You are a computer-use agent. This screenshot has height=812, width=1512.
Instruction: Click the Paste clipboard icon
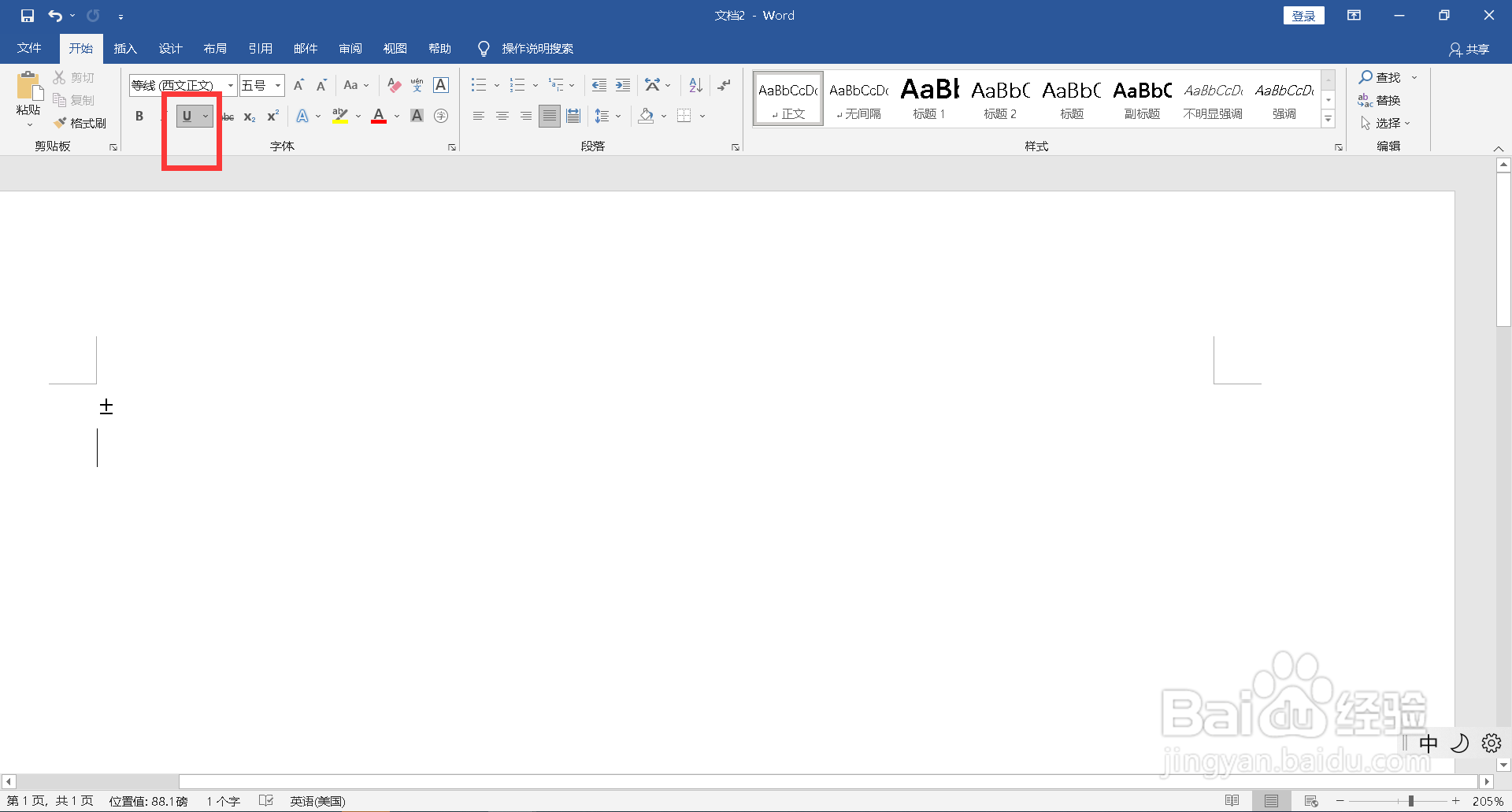click(x=28, y=87)
